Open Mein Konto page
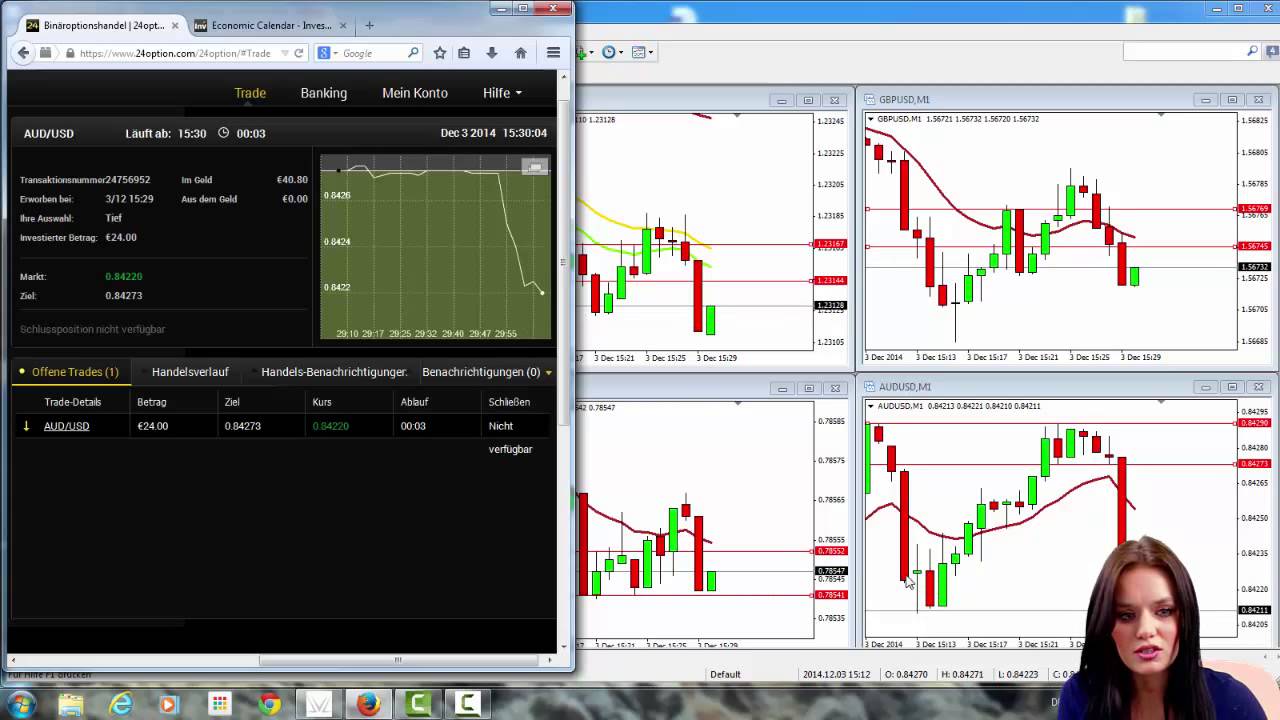 coord(415,93)
